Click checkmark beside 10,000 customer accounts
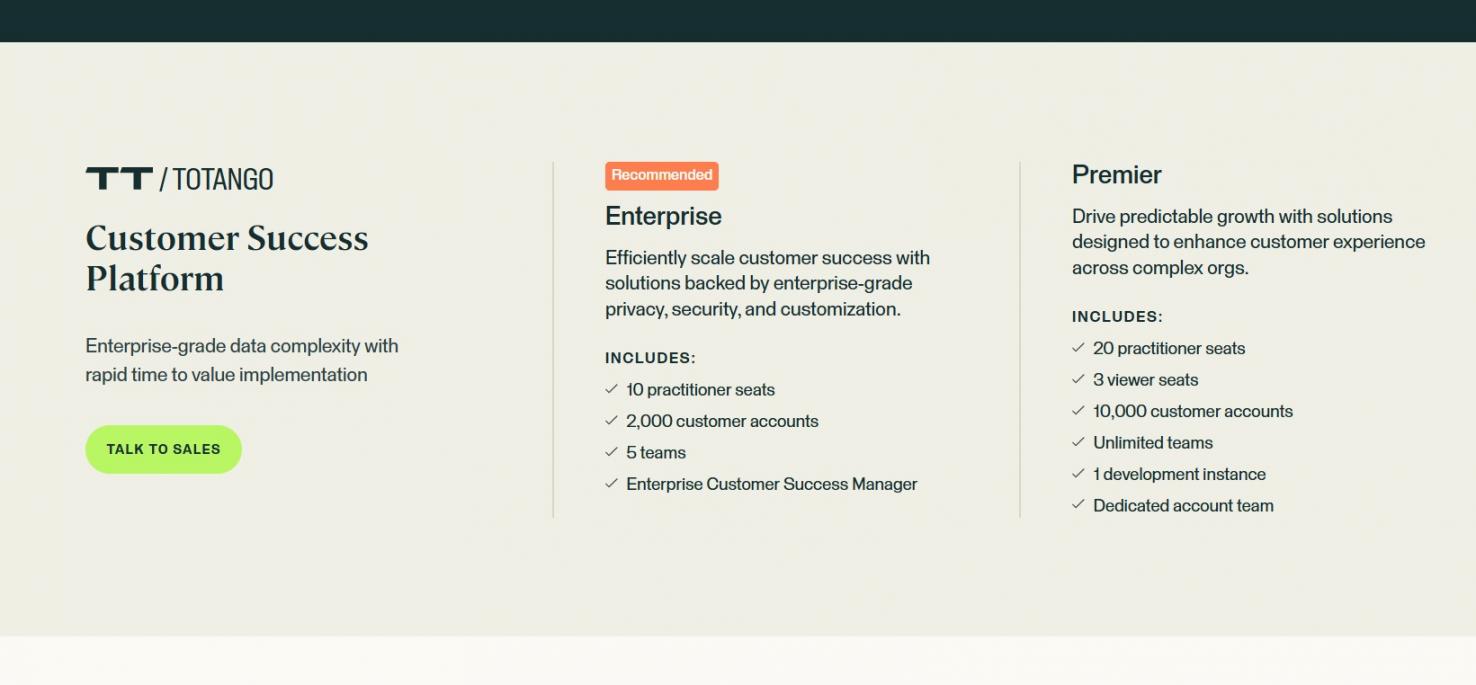Image resolution: width=1476 pixels, height=685 pixels. [1078, 411]
